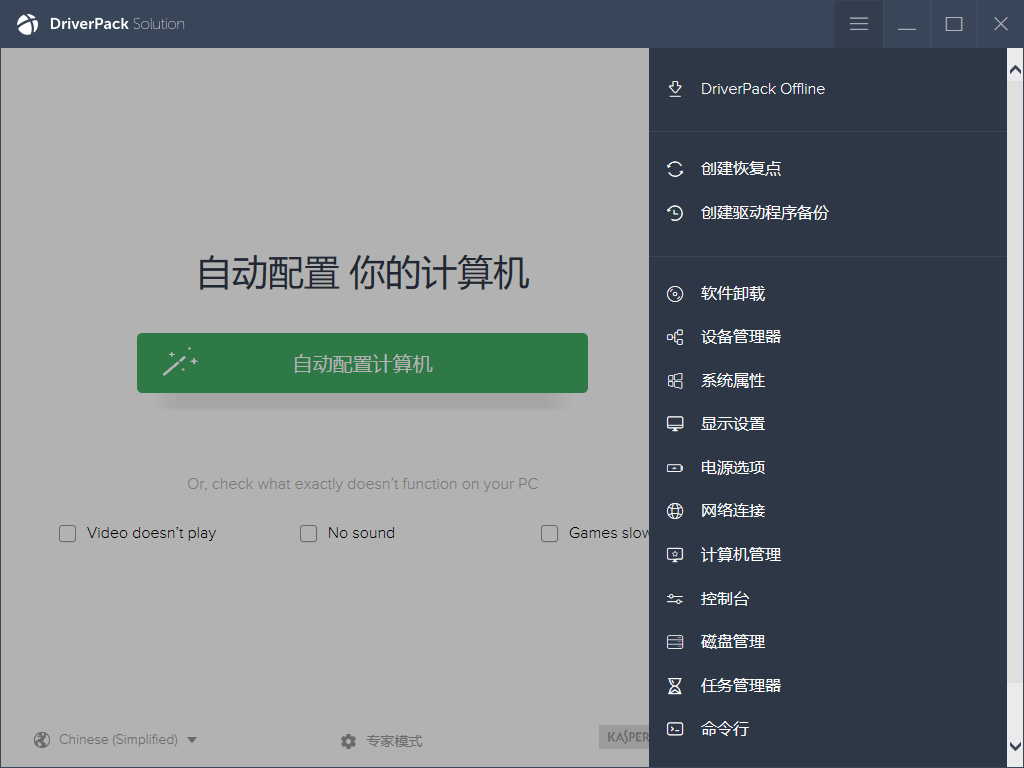The width and height of the screenshot is (1024, 768).
Task: Click the System Properties (系统属性) Windows icon
Action: [x=675, y=381]
